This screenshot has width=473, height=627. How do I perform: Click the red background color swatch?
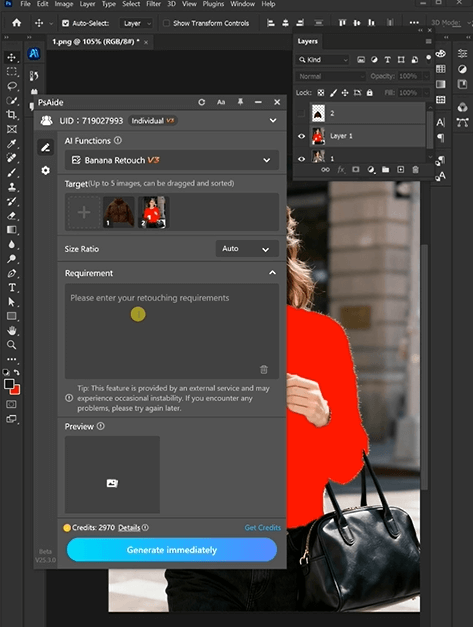tap(16, 391)
